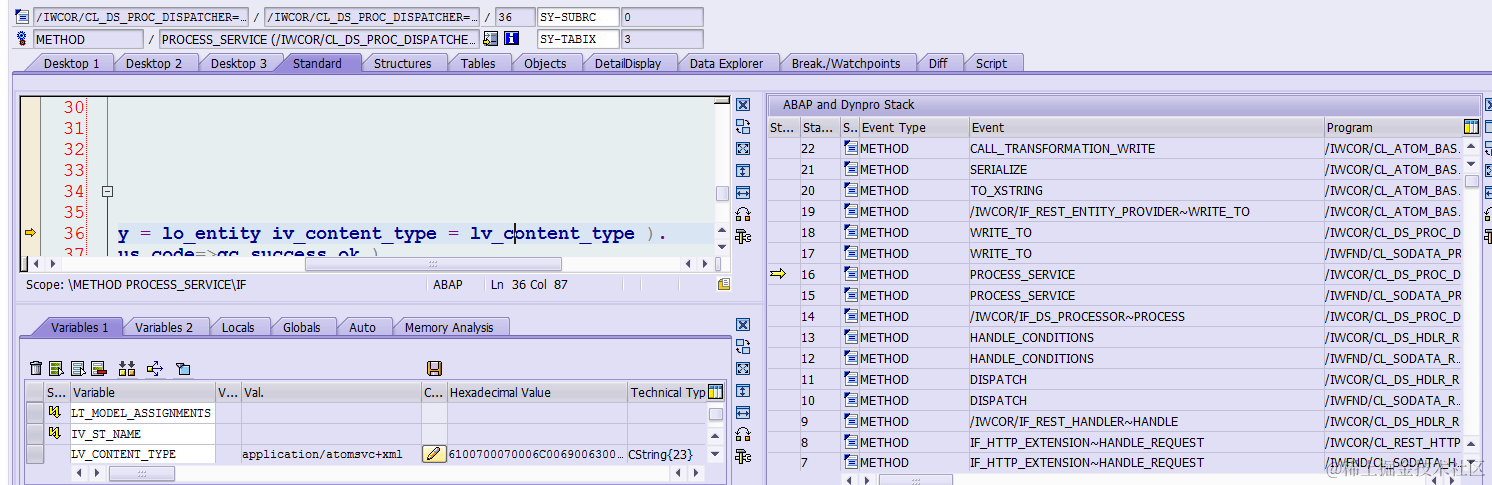Click up arrow of stack table scrollbar

click(1471, 146)
